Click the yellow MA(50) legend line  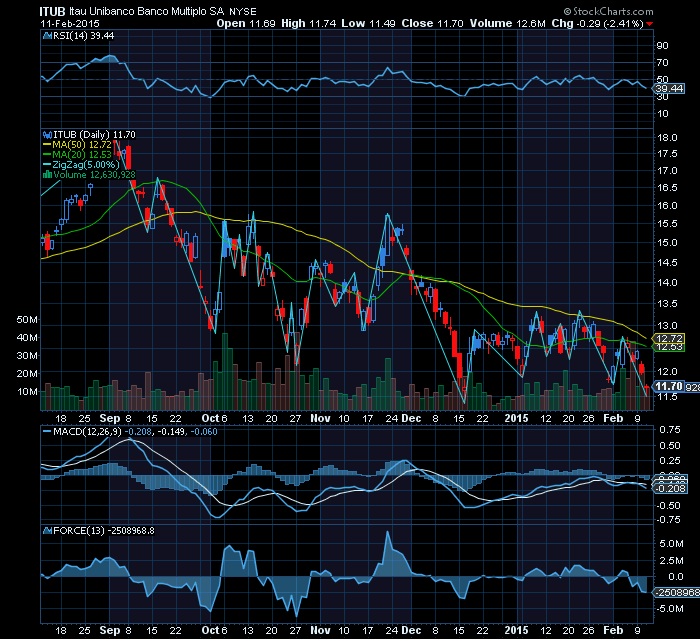tap(47, 145)
